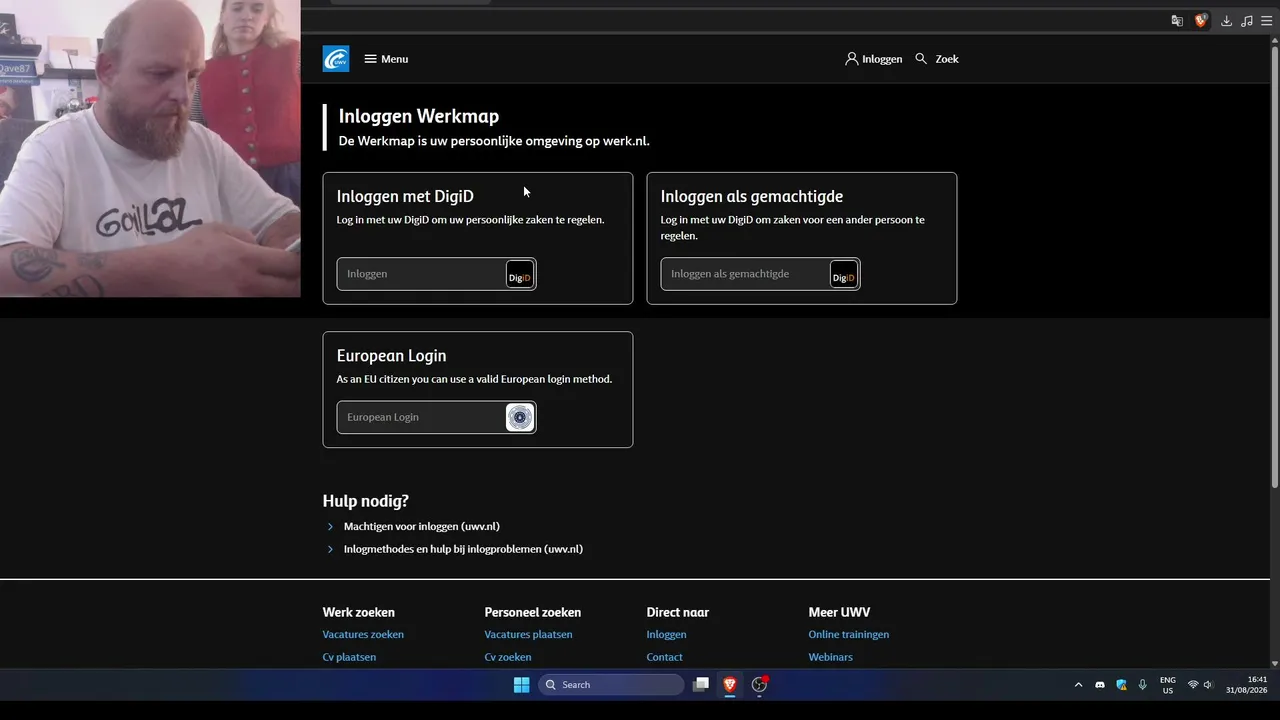The height and width of the screenshot is (720, 1280).
Task: Click the Discord tray icon
Action: [x=1100, y=685]
